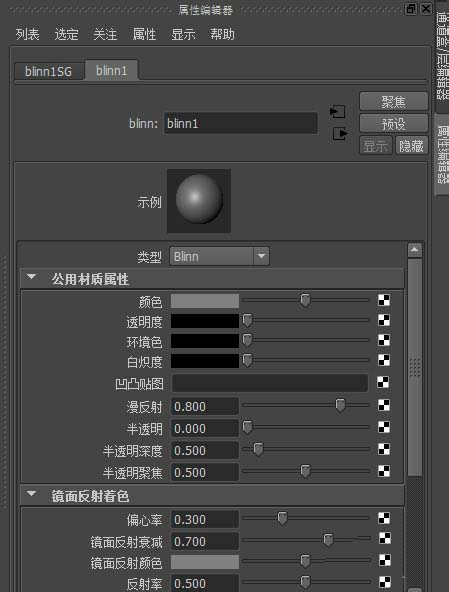Click the 漫反射 slider handle
The width and height of the screenshot is (449, 592).
coord(340,405)
